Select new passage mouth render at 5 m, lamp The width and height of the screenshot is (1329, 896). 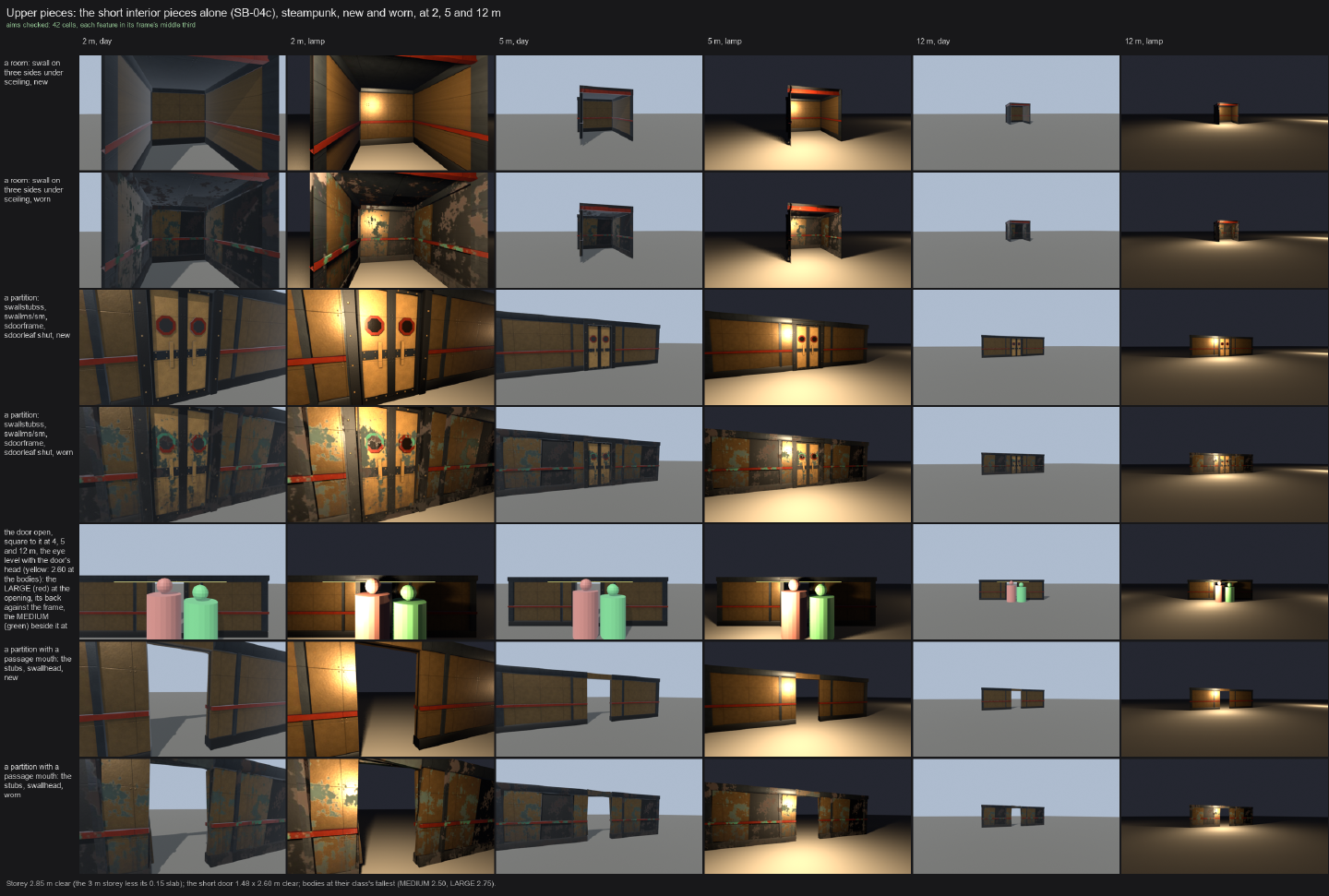click(808, 699)
